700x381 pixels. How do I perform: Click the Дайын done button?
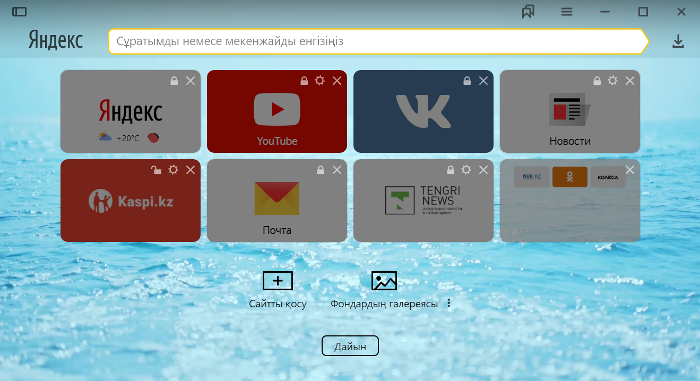tap(350, 346)
